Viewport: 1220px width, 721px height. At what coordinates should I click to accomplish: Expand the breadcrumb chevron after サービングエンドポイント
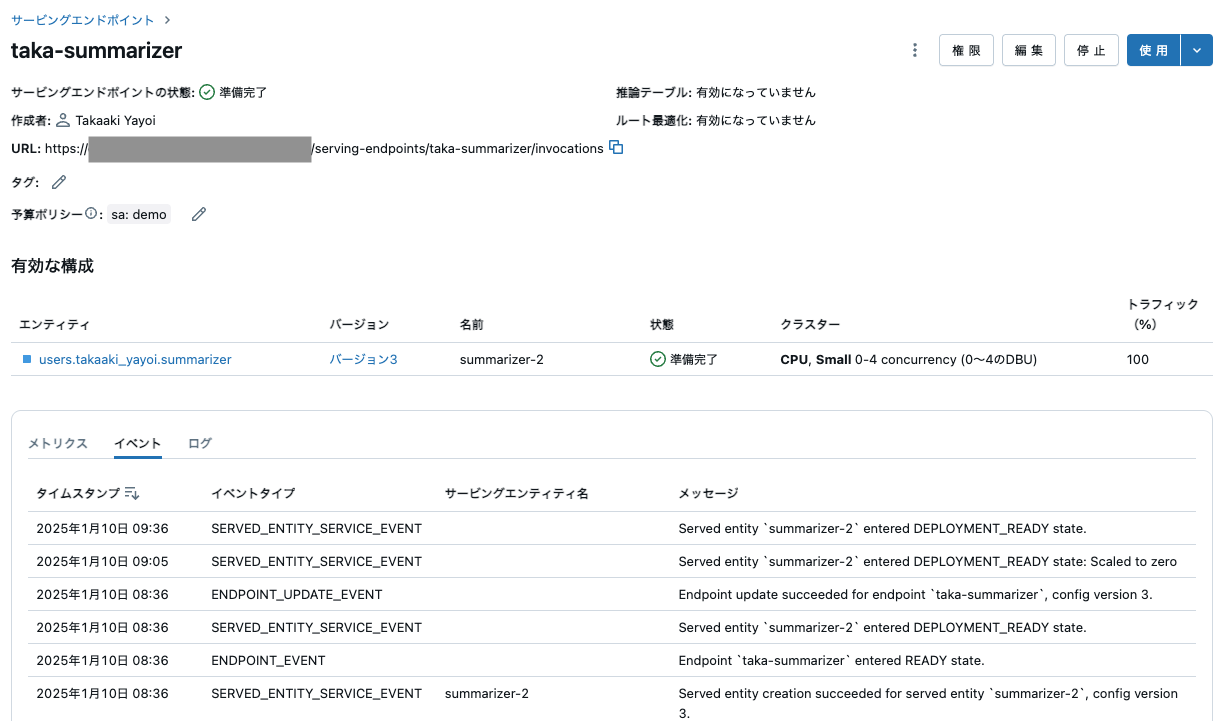point(166,19)
